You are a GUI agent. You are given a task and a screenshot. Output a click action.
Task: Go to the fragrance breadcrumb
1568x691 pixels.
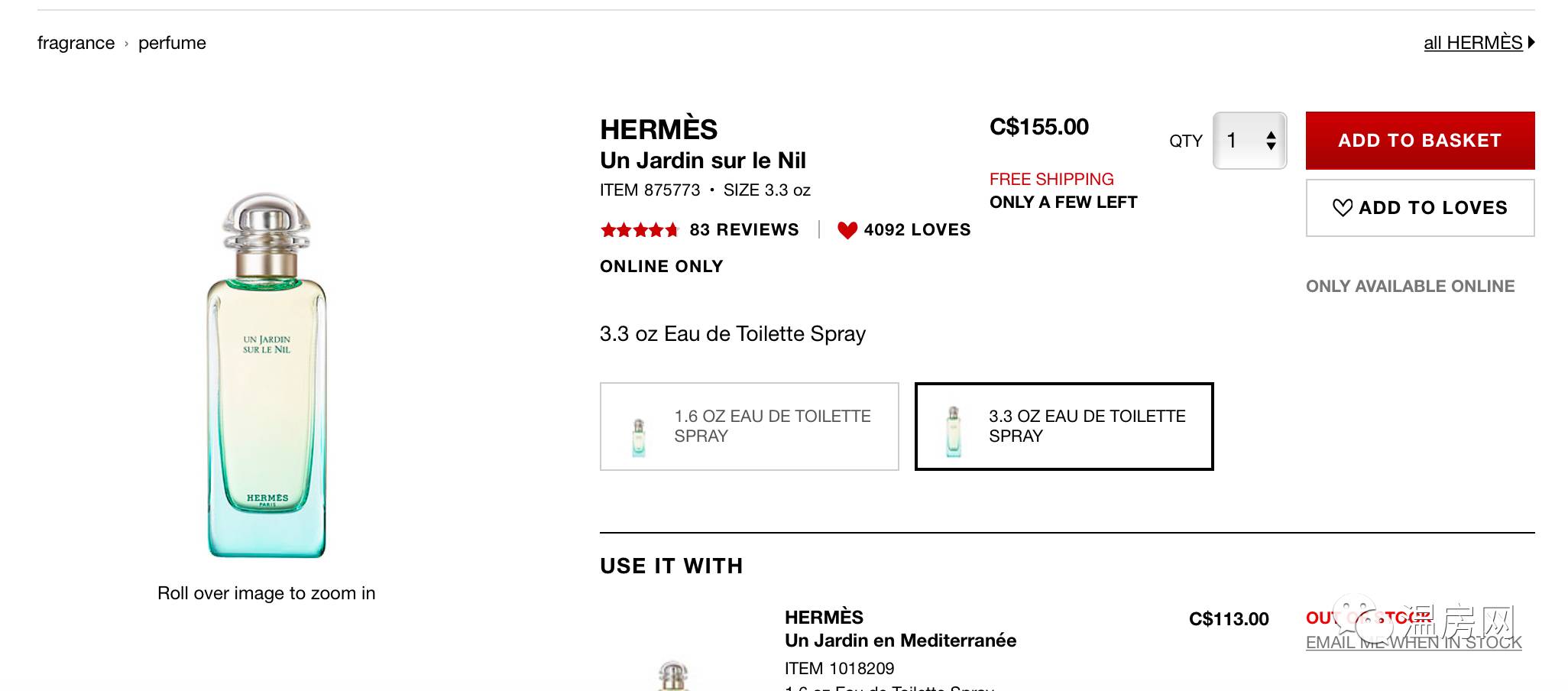(76, 43)
